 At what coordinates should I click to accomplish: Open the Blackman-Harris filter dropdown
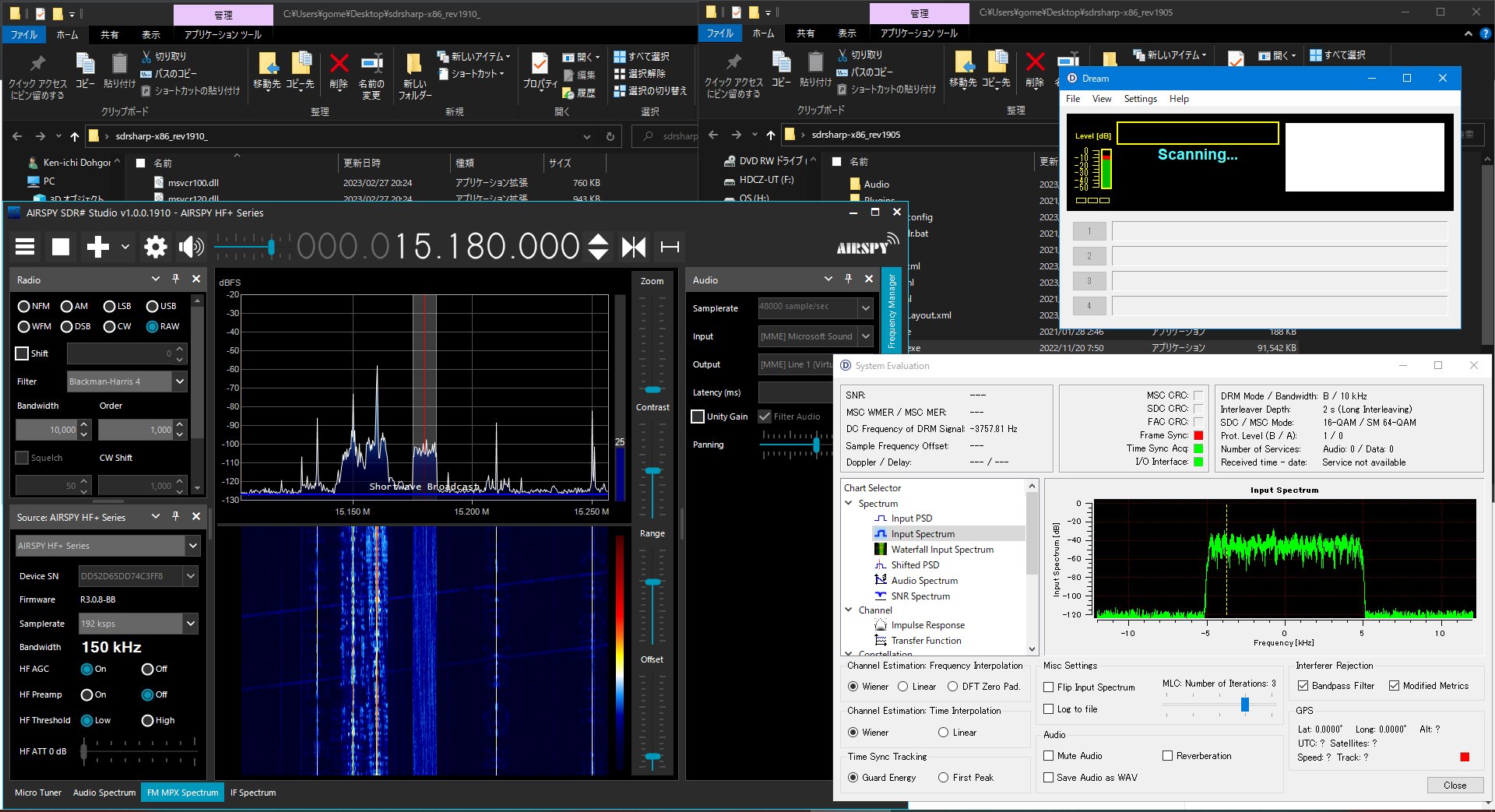pos(179,381)
